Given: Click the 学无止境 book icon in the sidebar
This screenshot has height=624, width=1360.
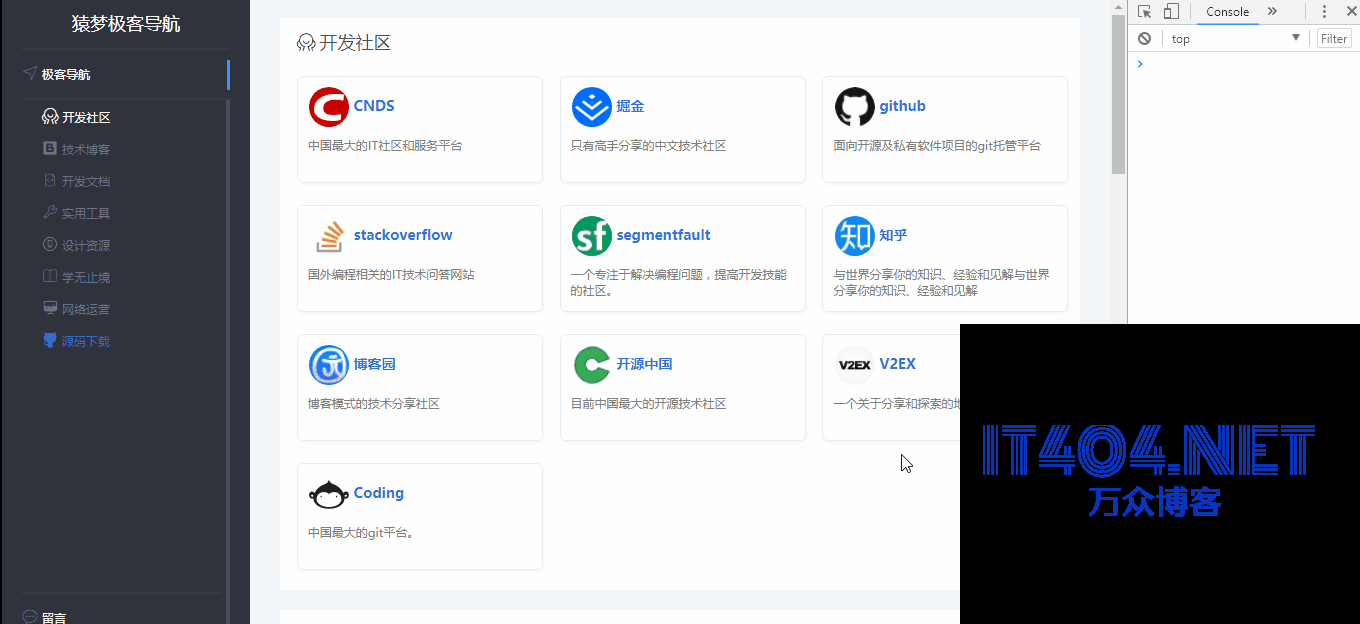Looking at the screenshot, I should (x=50, y=277).
